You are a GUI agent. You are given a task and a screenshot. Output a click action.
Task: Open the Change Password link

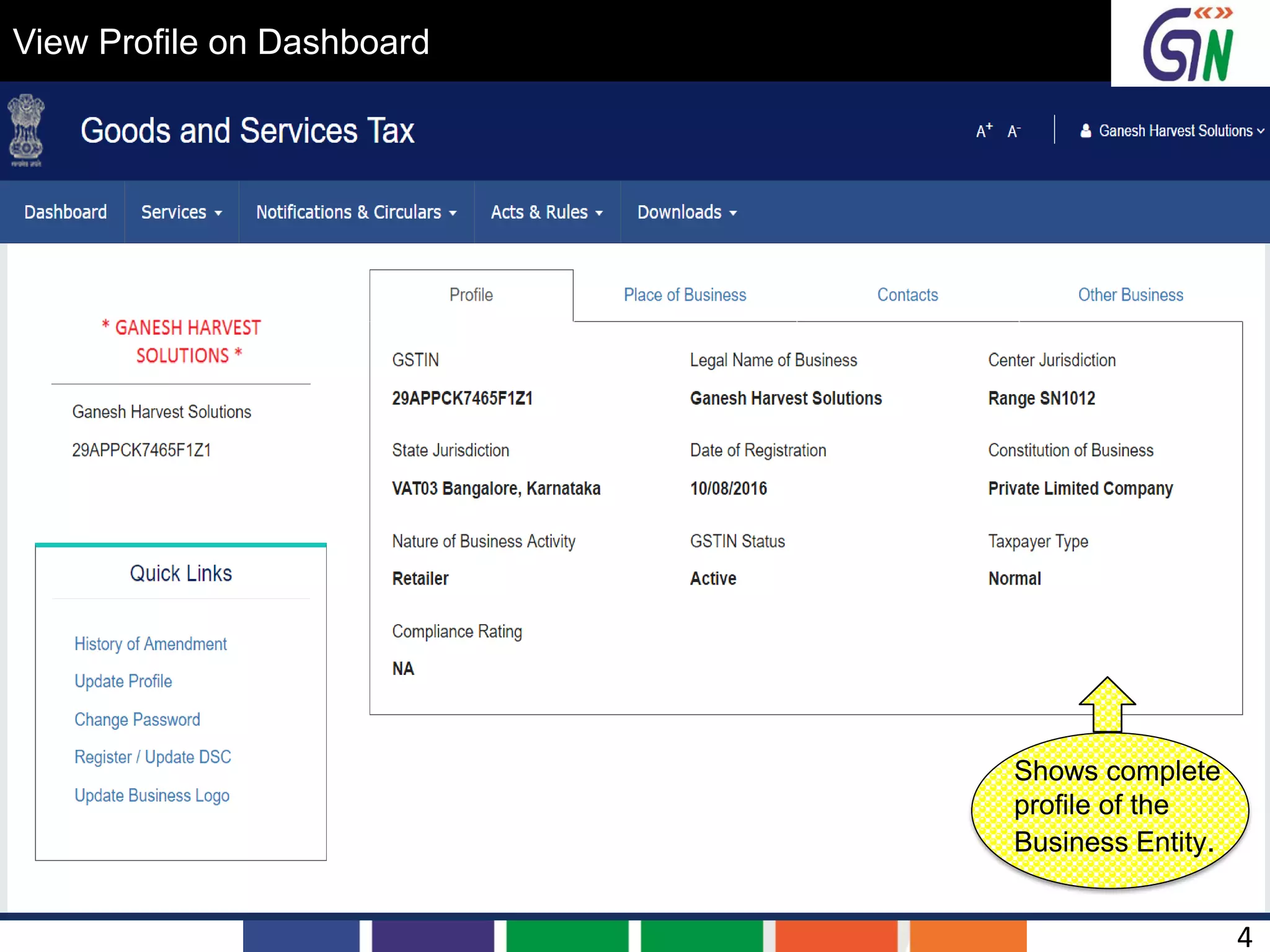tap(137, 720)
